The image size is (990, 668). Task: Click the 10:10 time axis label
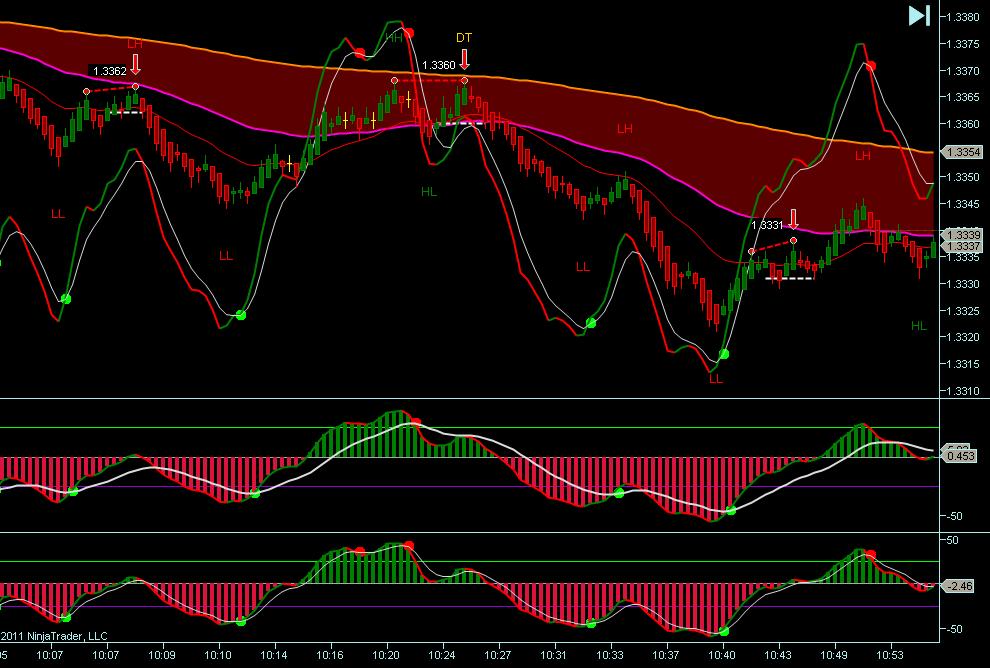[x=218, y=655]
